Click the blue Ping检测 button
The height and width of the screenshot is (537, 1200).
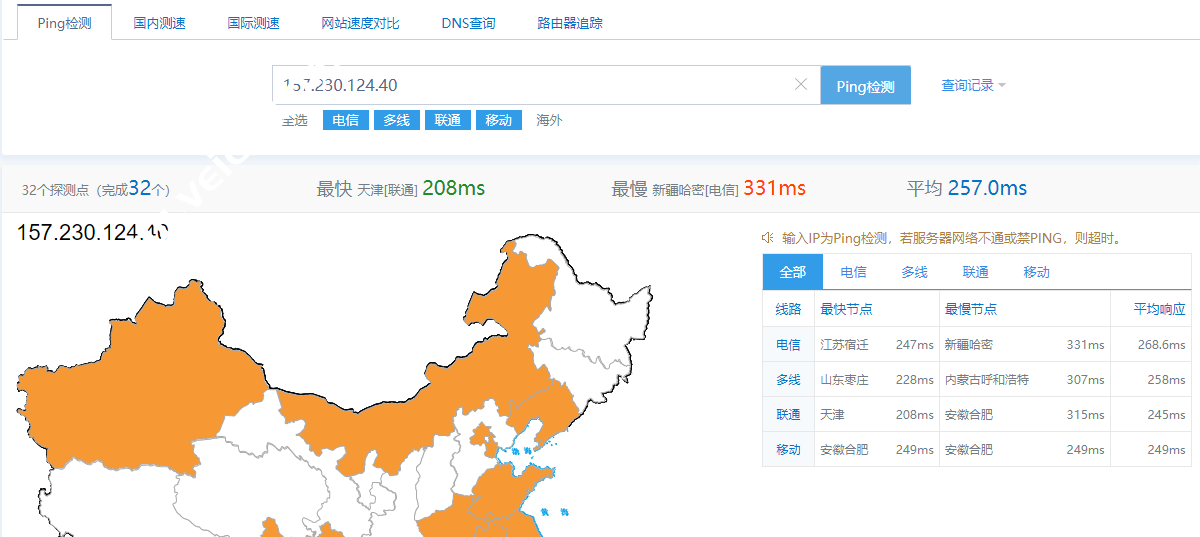(x=866, y=86)
